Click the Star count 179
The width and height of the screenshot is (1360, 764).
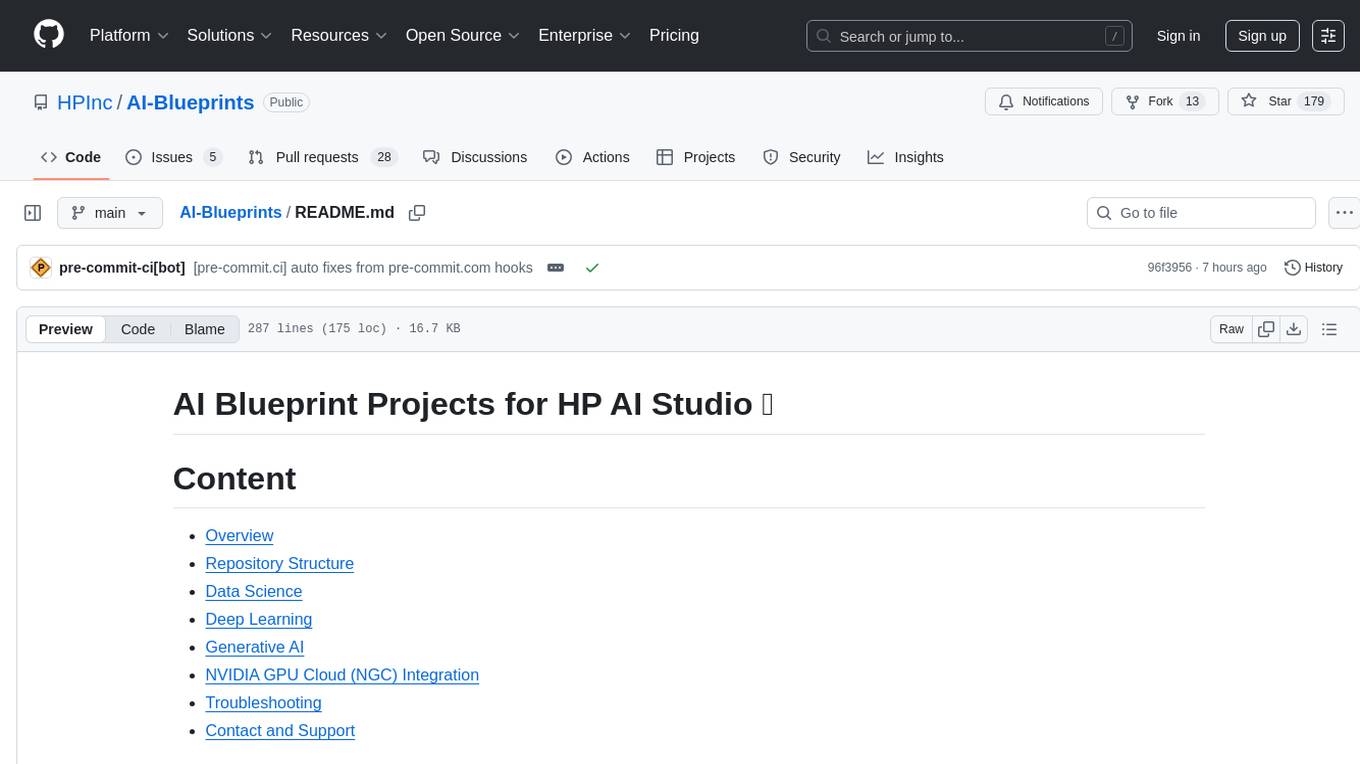(x=1314, y=102)
